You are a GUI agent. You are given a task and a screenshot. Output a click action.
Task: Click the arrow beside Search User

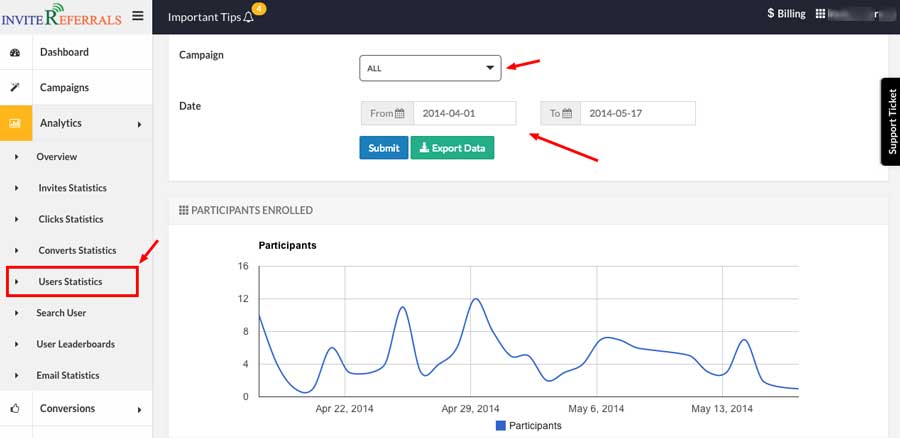tap(17, 313)
